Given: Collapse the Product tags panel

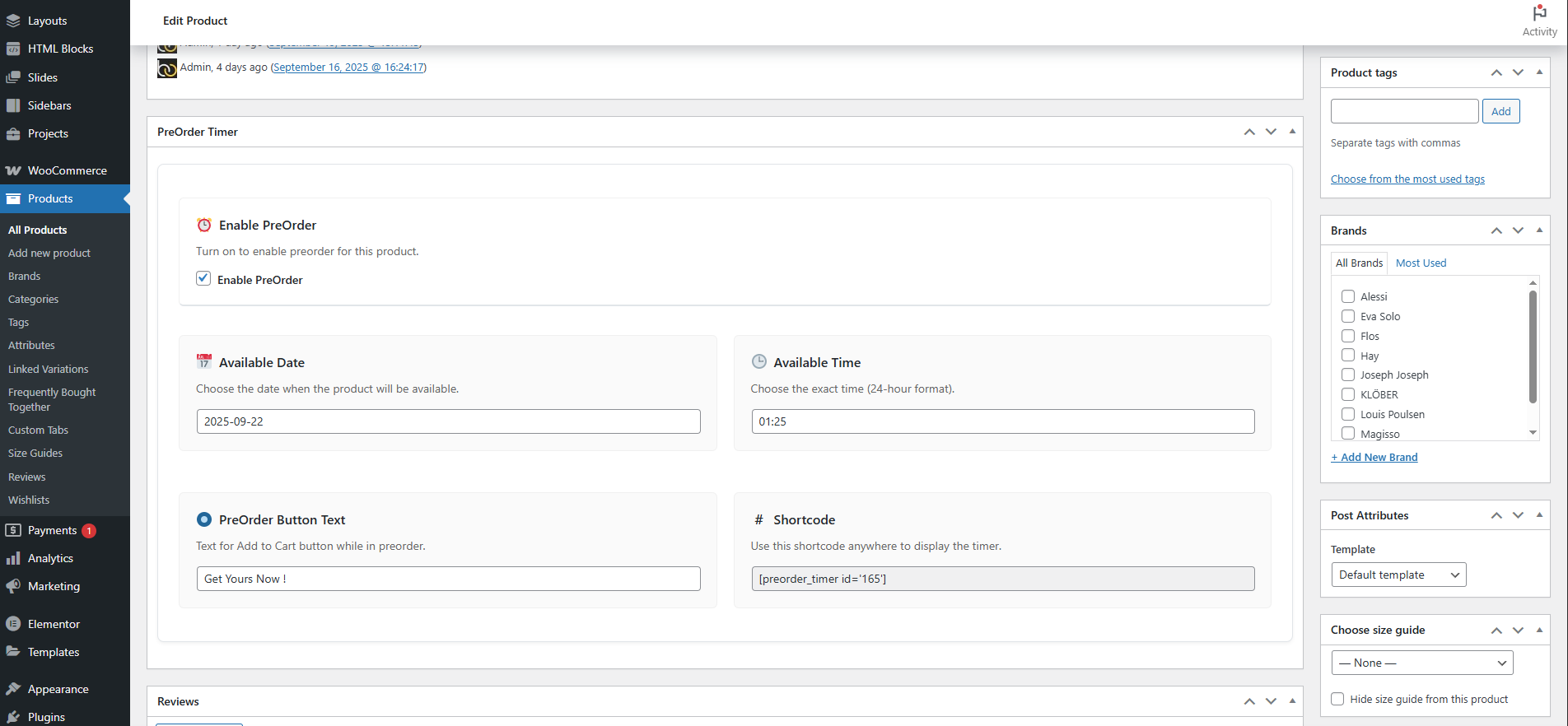Looking at the screenshot, I should [x=1539, y=72].
